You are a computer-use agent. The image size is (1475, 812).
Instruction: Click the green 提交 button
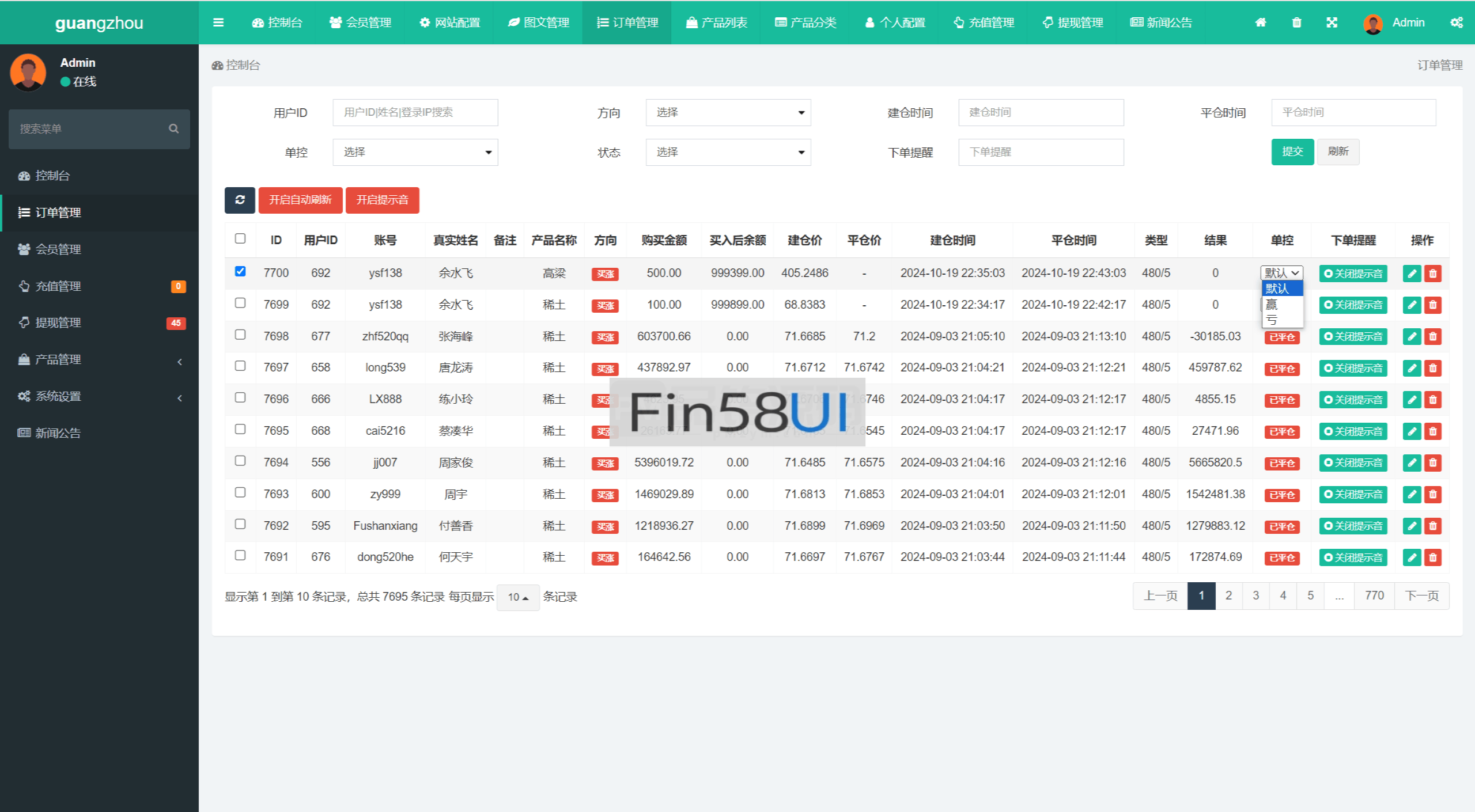click(x=1292, y=151)
